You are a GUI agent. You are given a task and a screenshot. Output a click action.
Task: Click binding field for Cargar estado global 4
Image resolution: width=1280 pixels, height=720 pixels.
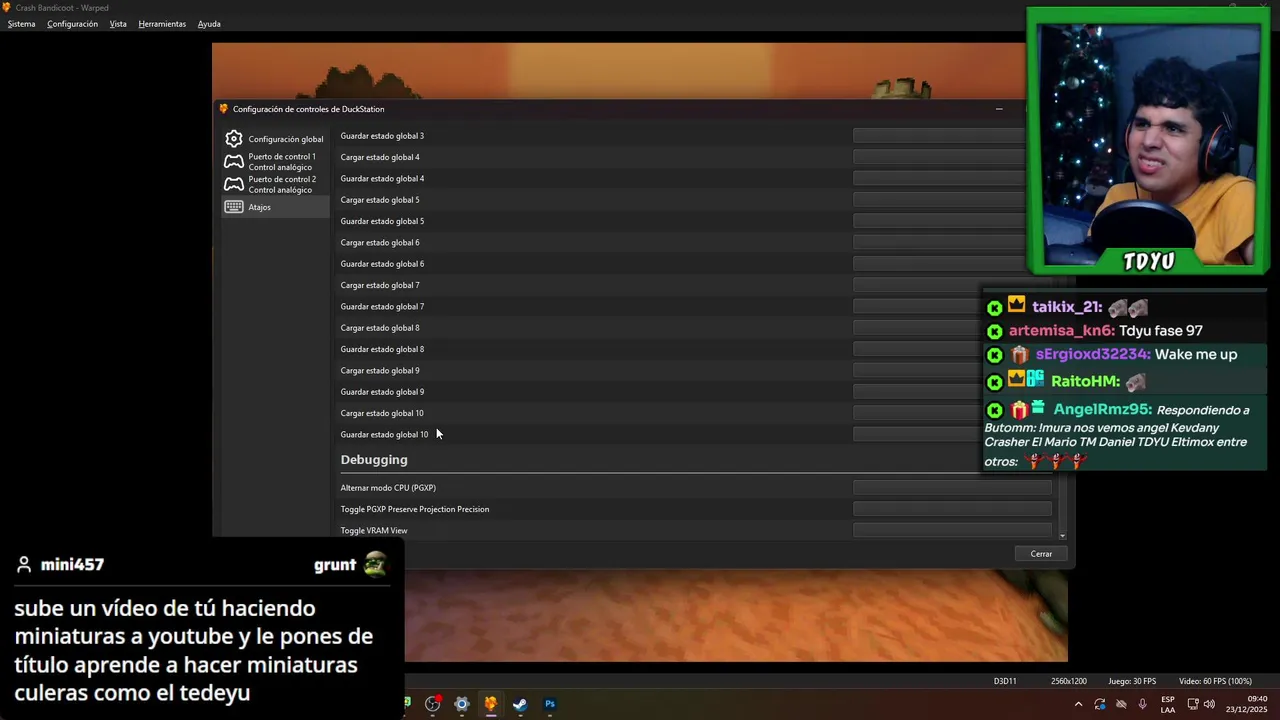(939, 157)
